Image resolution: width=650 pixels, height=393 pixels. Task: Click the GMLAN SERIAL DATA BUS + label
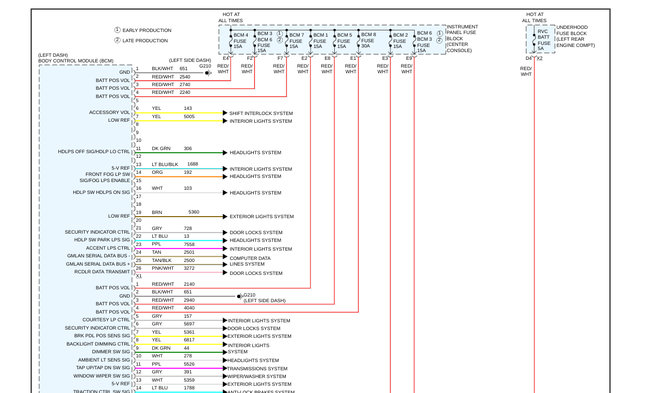coord(98,264)
